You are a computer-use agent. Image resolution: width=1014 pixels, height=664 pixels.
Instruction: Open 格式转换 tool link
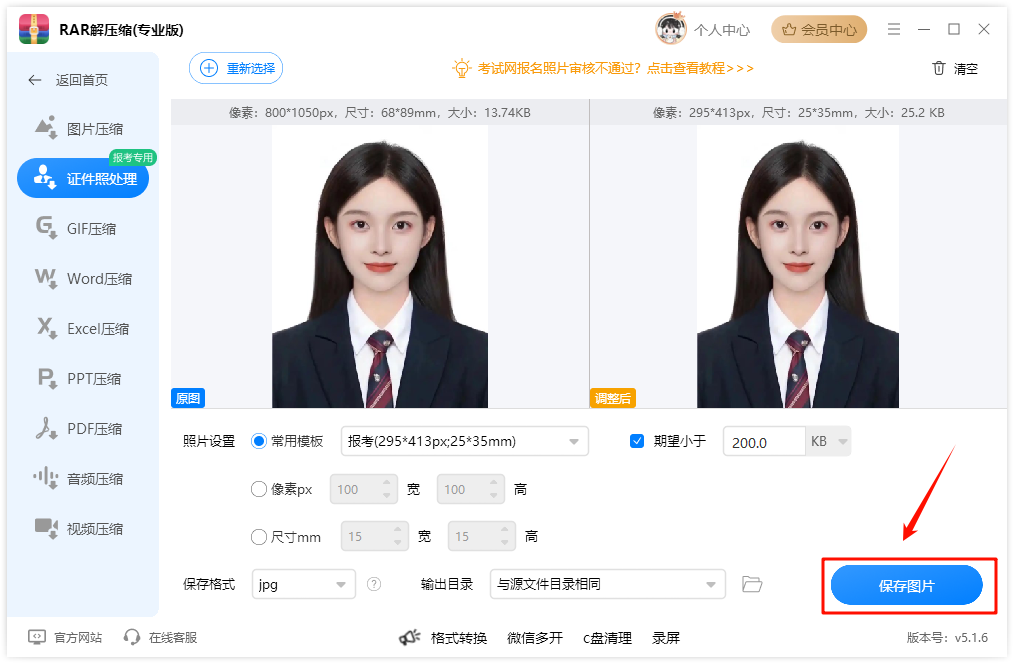(x=459, y=638)
